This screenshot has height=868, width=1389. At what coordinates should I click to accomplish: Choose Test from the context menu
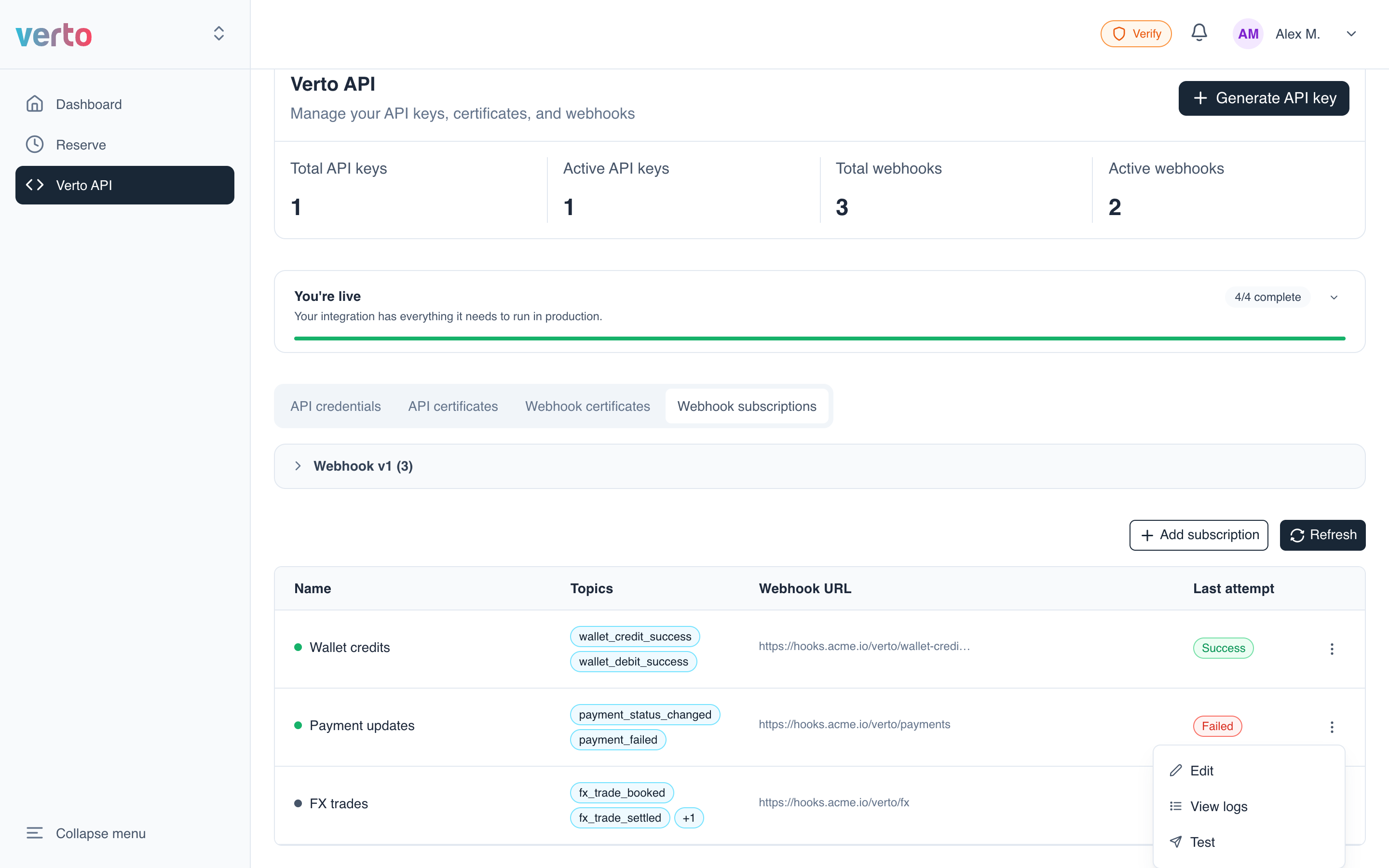(x=1248, y=841)
